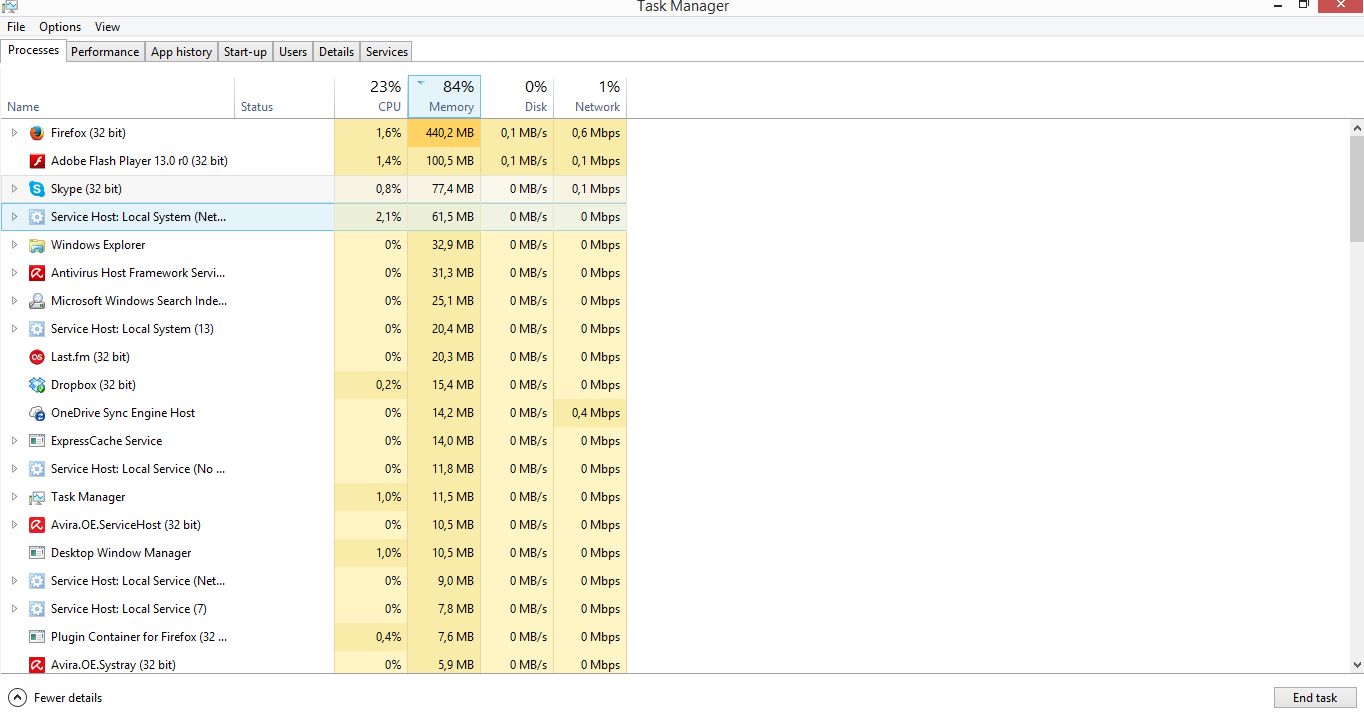This screenshot has width=1364, height=716.
Task: Click the scrollbar down arrow
Action: click(x=1356, y=664)
